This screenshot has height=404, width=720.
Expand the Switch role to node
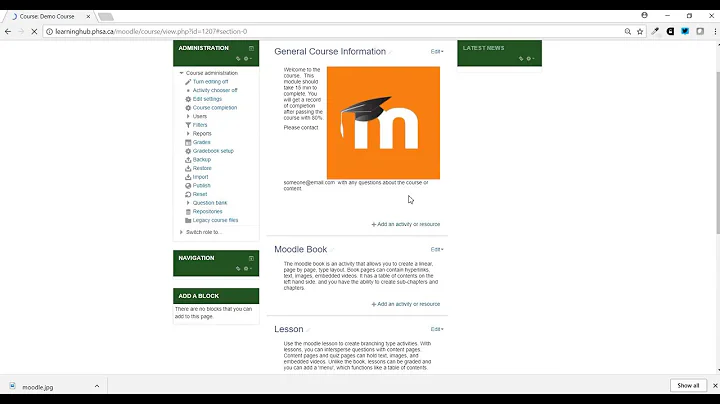tap(181, 232)
